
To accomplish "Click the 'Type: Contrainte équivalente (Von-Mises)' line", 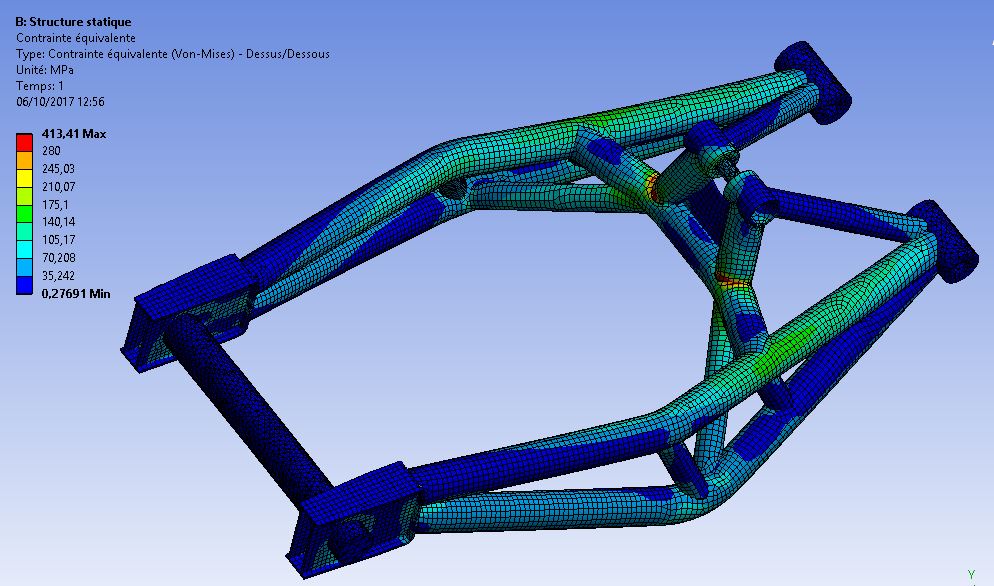I will pyautogui.click(x=172, y=54).
